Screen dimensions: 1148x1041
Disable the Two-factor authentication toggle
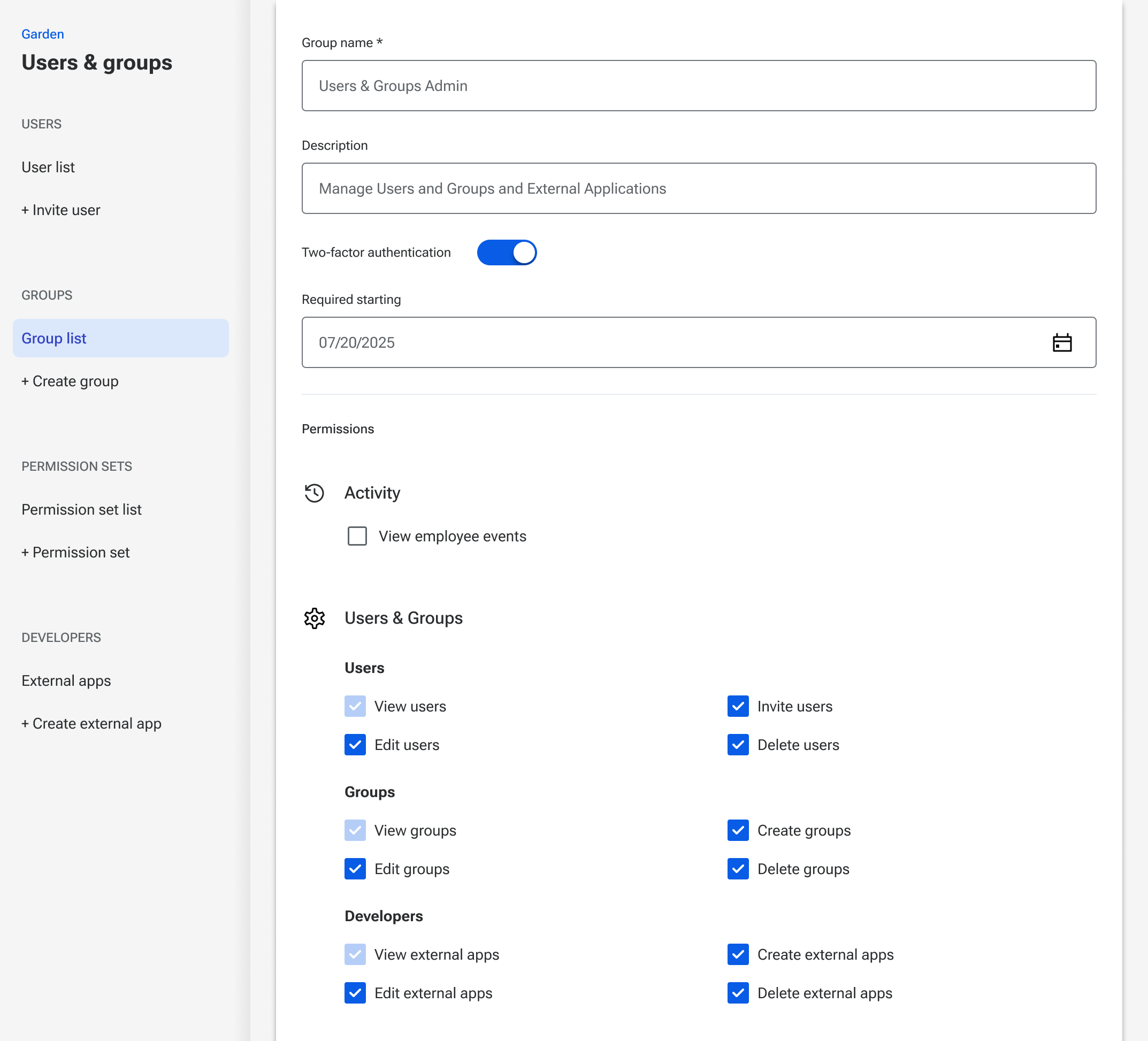[x=507, y=252]
